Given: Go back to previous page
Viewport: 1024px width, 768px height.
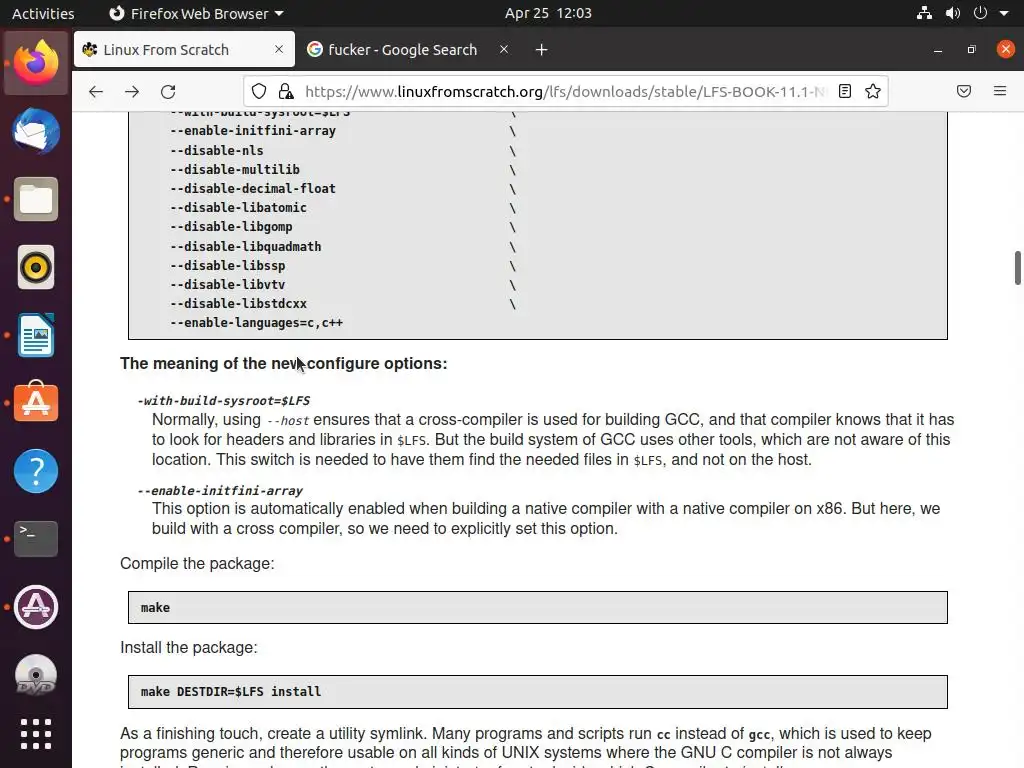Looking at the screenshot, I should click(96, 91).
